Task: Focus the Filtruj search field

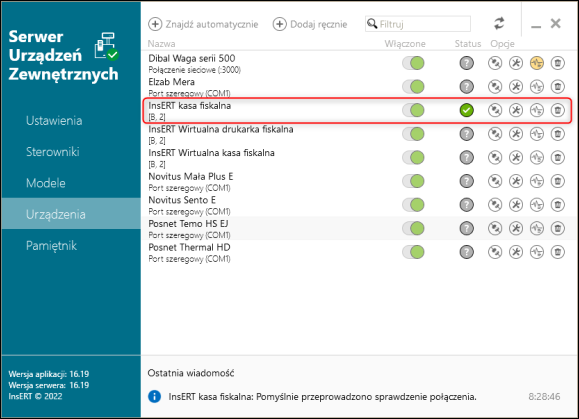Action: click(418, 24)
